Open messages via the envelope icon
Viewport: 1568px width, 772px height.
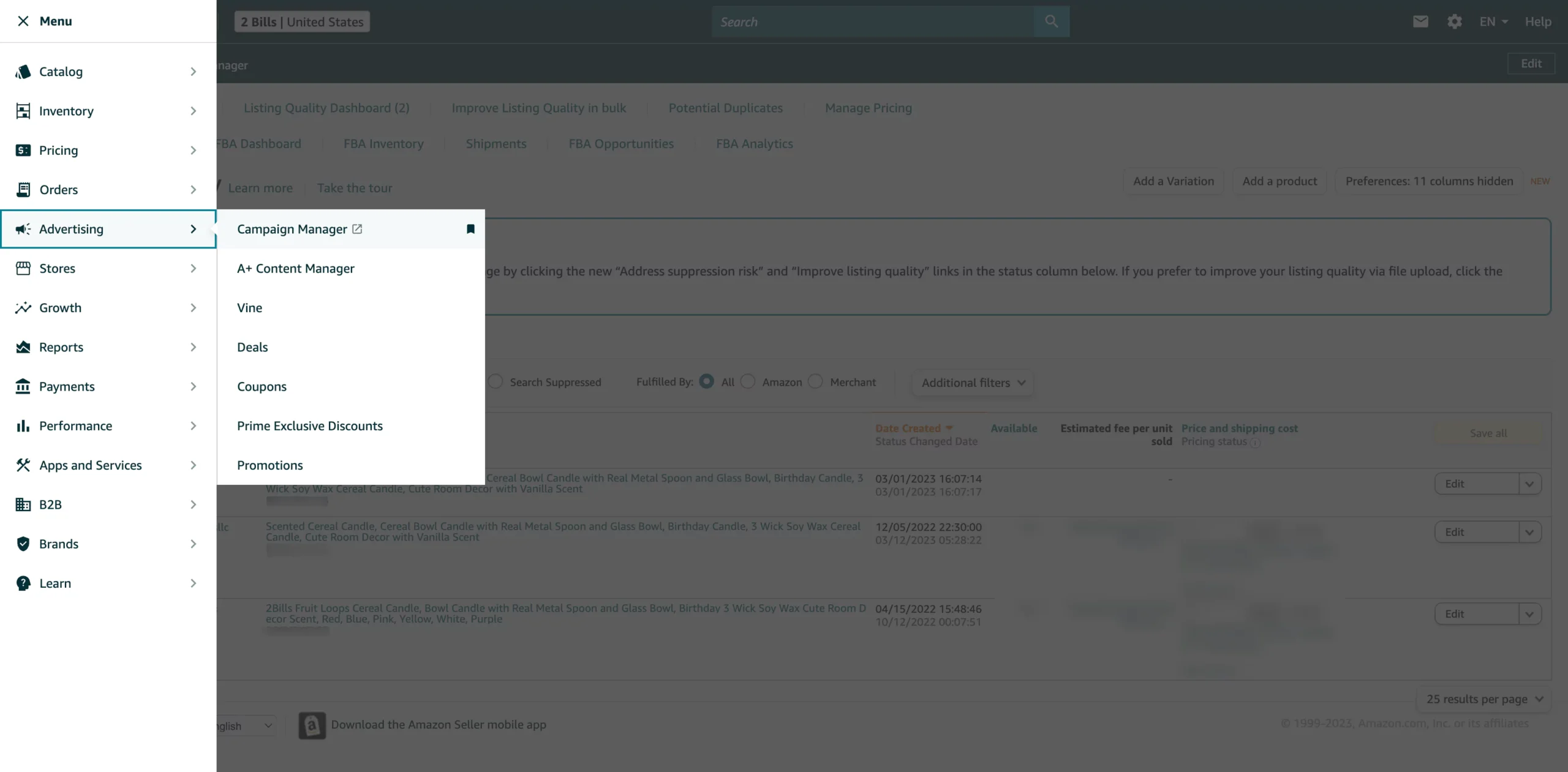pos(1420,21)
